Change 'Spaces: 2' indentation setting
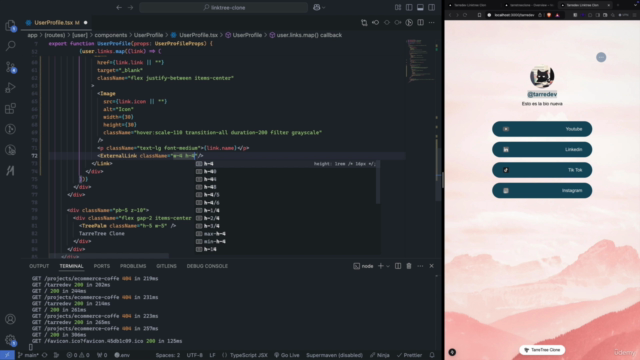This screenshot has width=640, height=360. (x=168, y=355)
